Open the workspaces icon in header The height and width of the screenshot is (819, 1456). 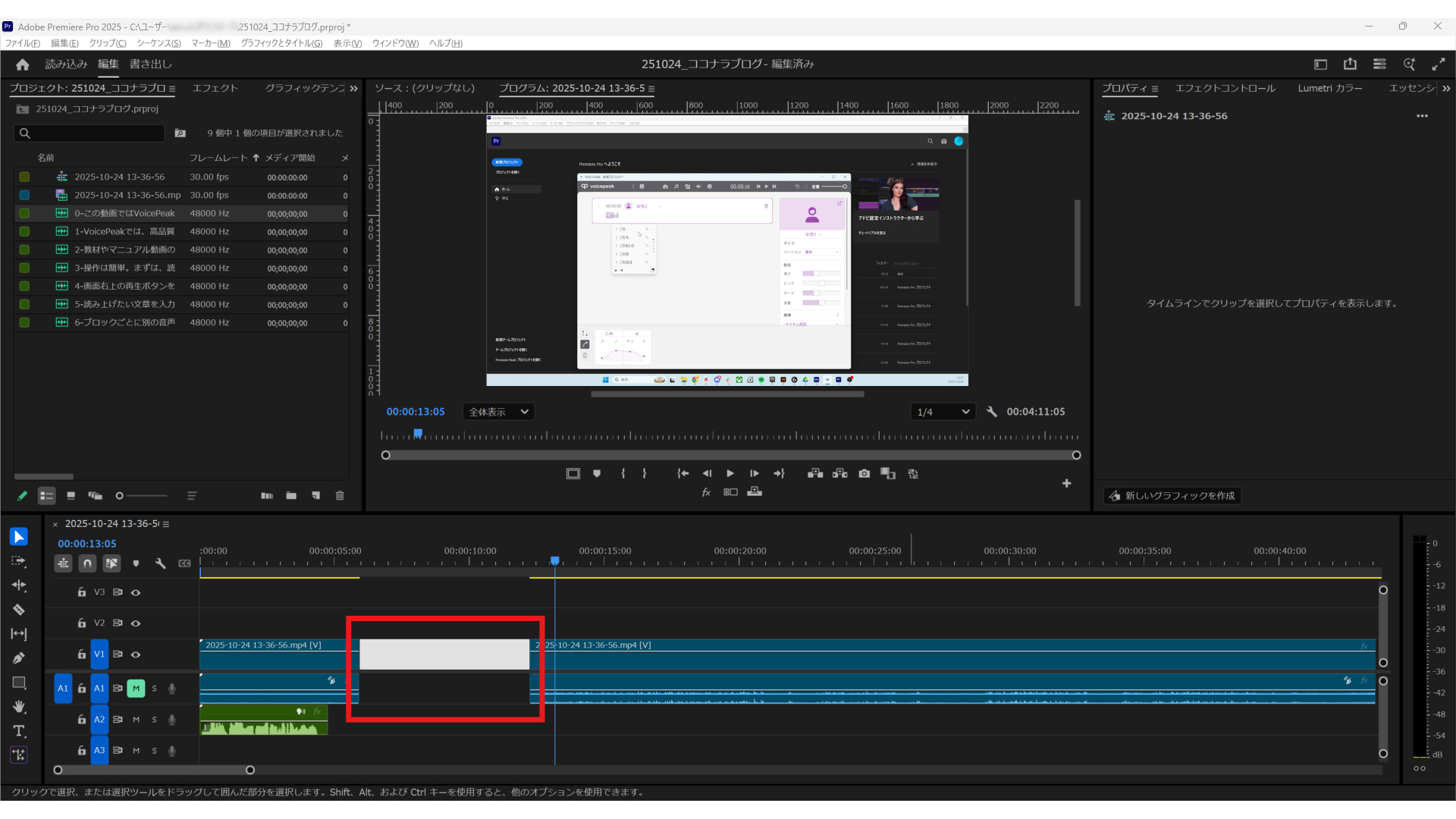(1379, 64)
